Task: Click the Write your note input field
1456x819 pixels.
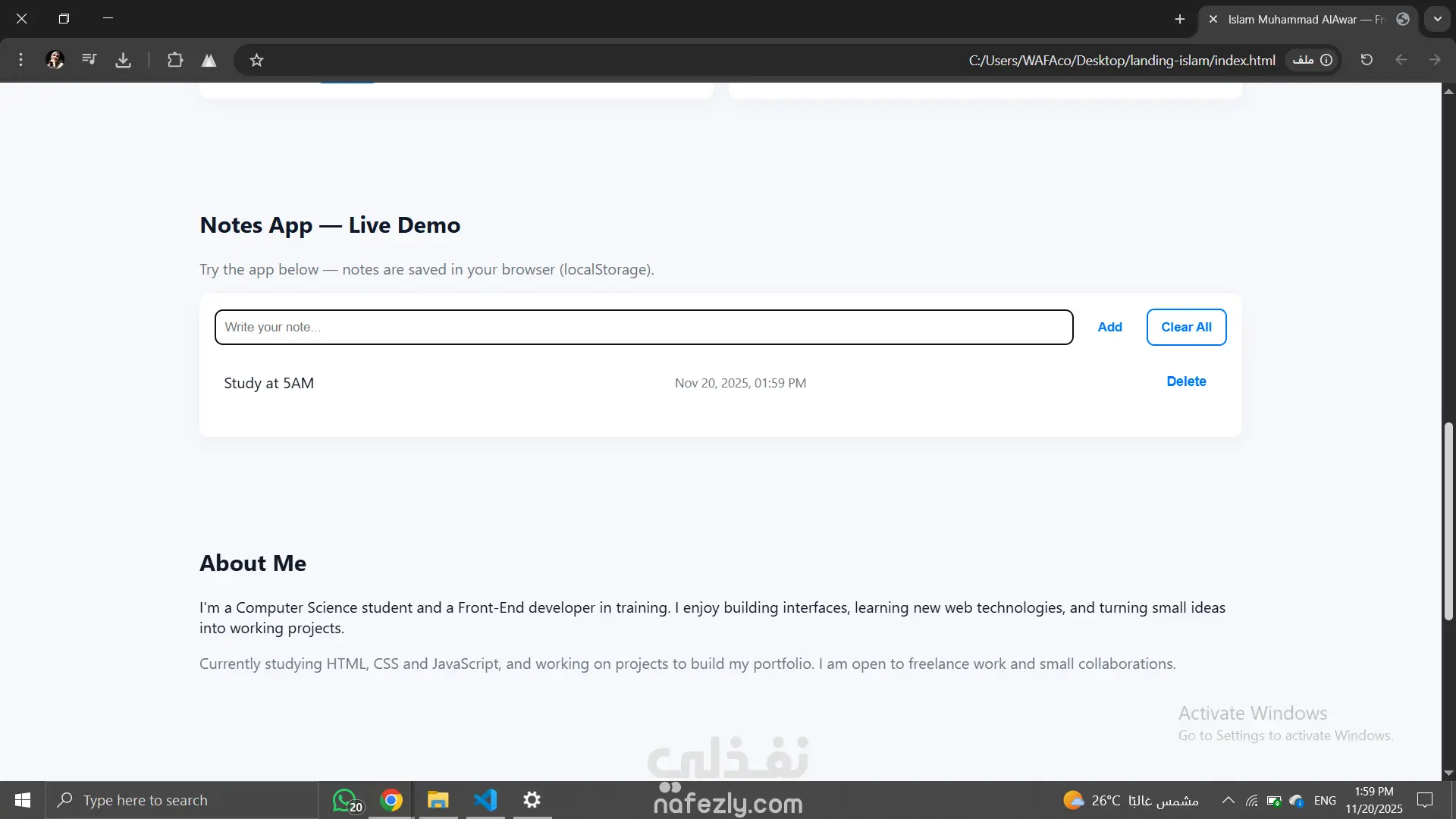Action: click(x=643, y=327)
